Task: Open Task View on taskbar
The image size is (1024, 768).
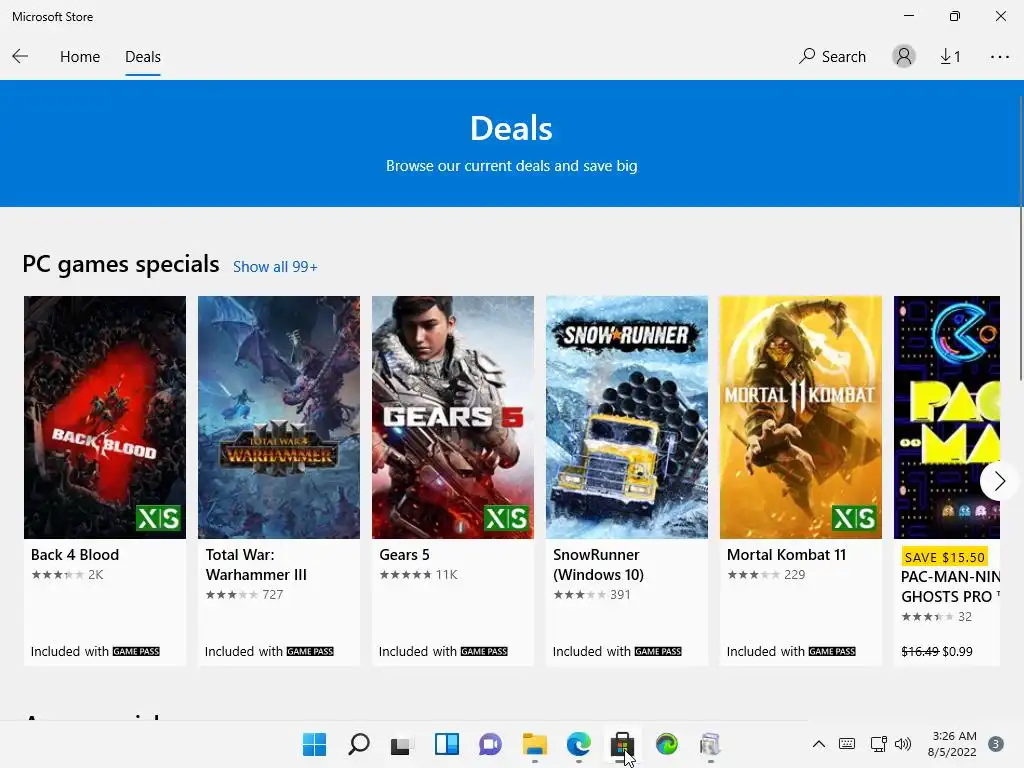Action: [402, 744]
